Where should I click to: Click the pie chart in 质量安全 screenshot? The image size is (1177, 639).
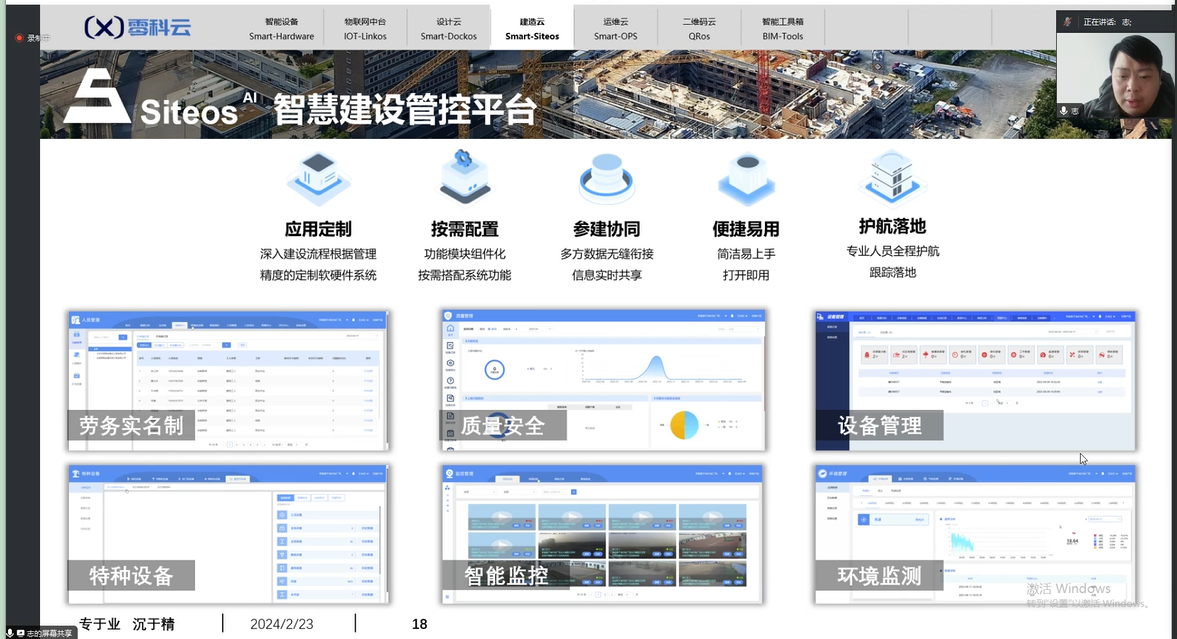[684, 425]
